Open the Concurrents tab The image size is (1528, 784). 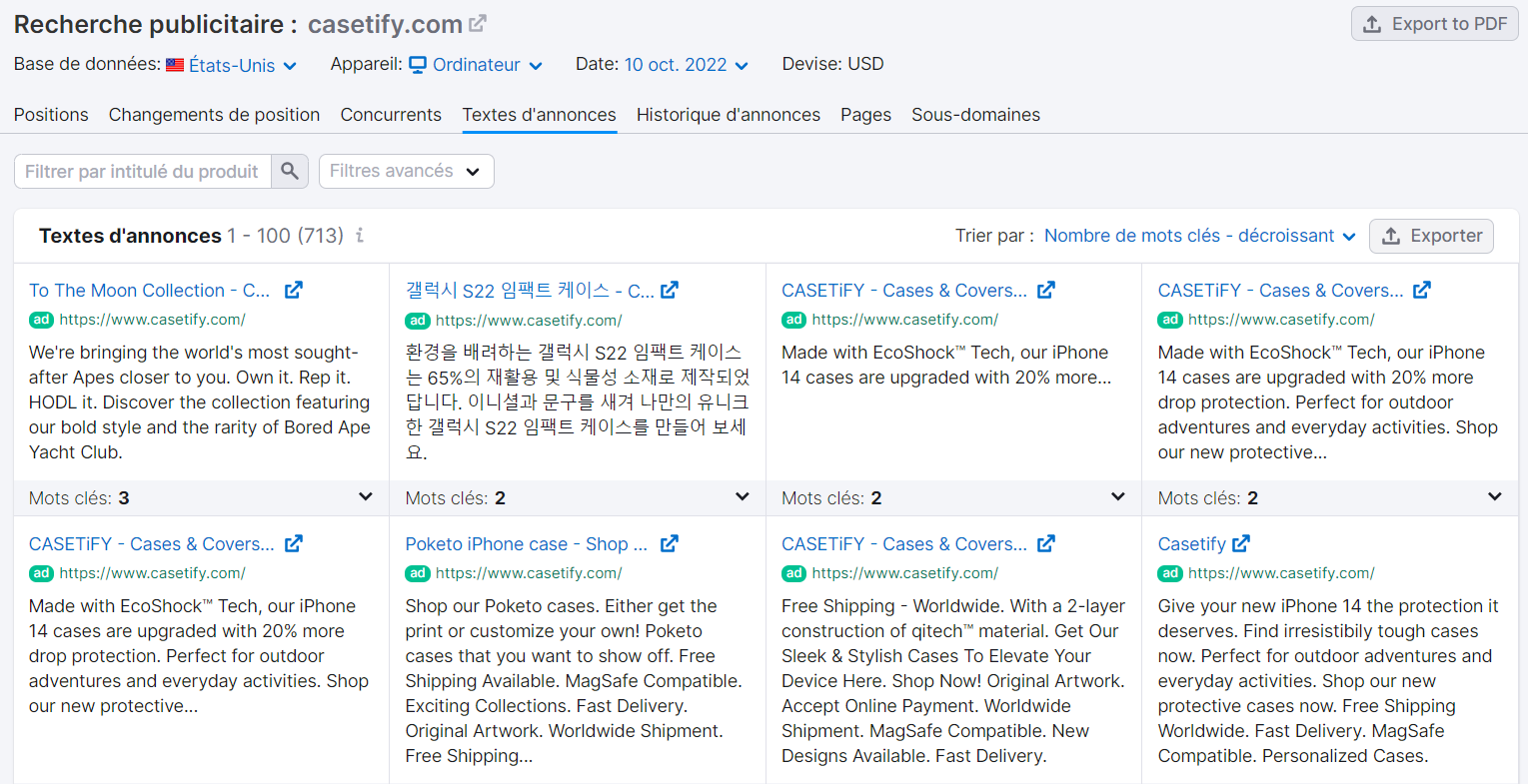coord(391,115)
